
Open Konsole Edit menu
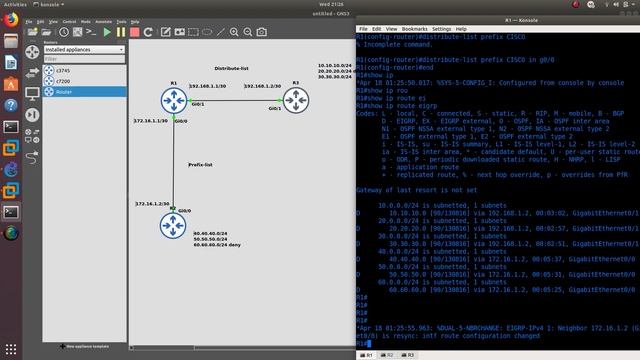coord(377,29)
